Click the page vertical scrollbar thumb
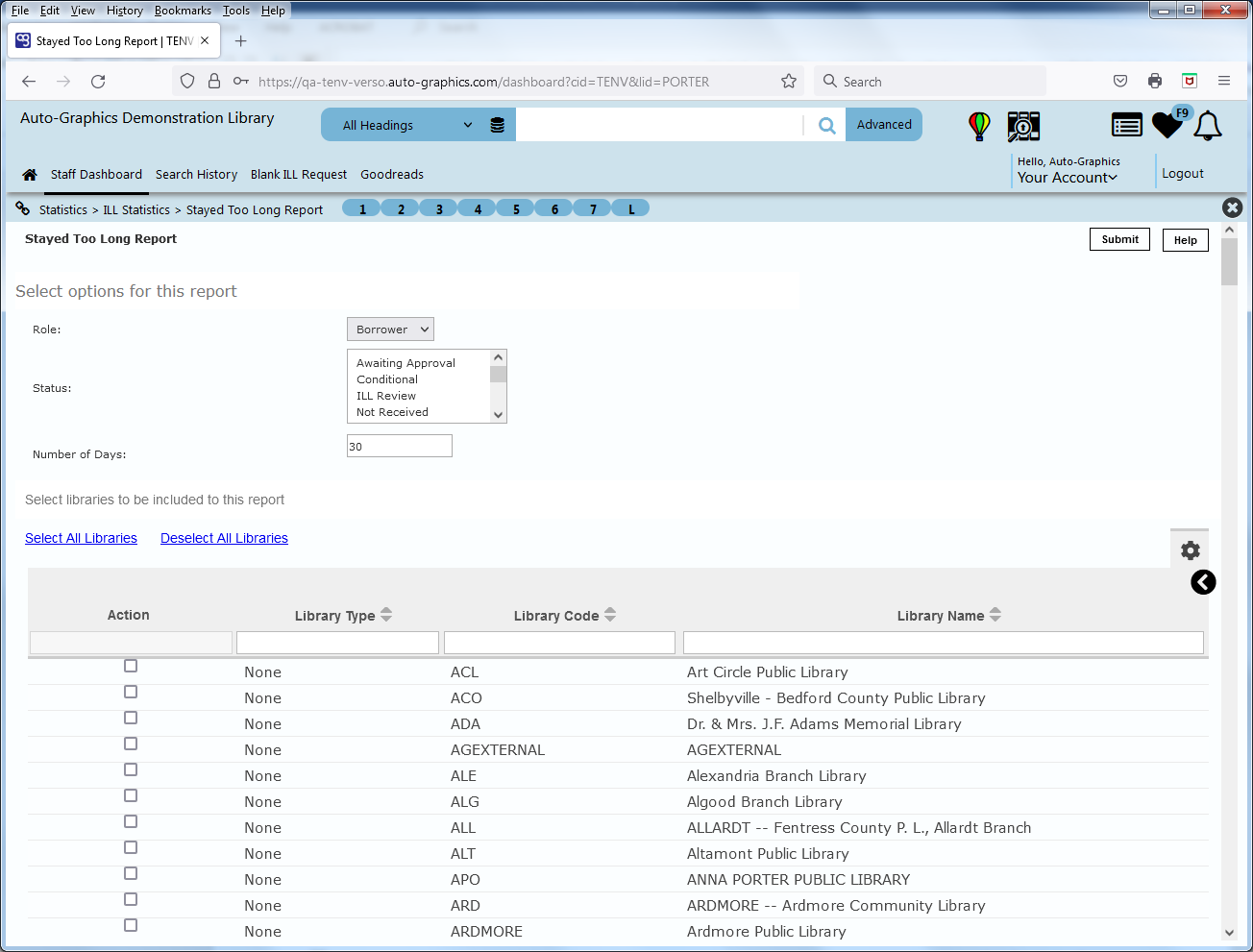Image resolution: width=1253 pixels, height=952 pixels. 1229,261
